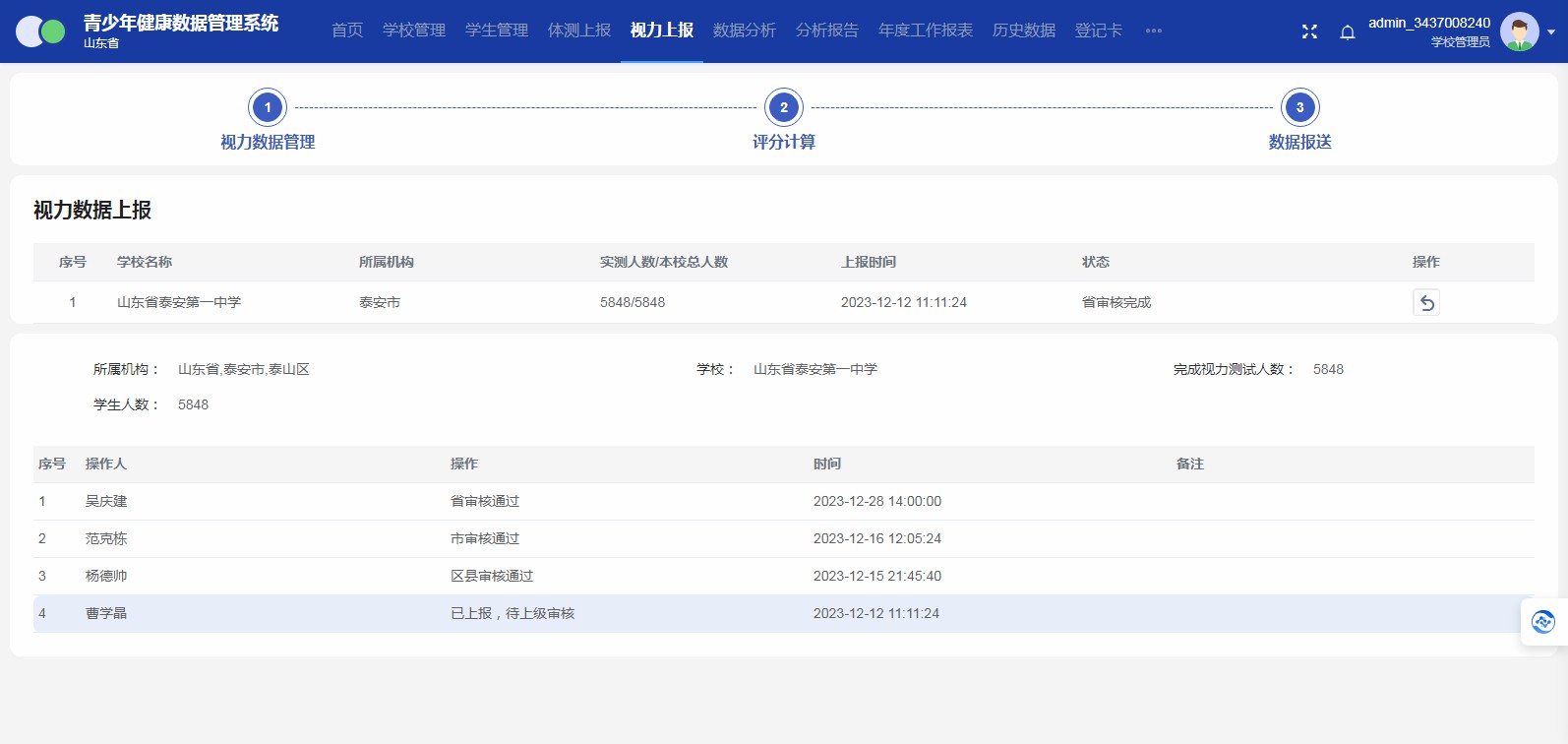
Task: Select the log row for 曹学晶
Action: click(x=106, y=614)
